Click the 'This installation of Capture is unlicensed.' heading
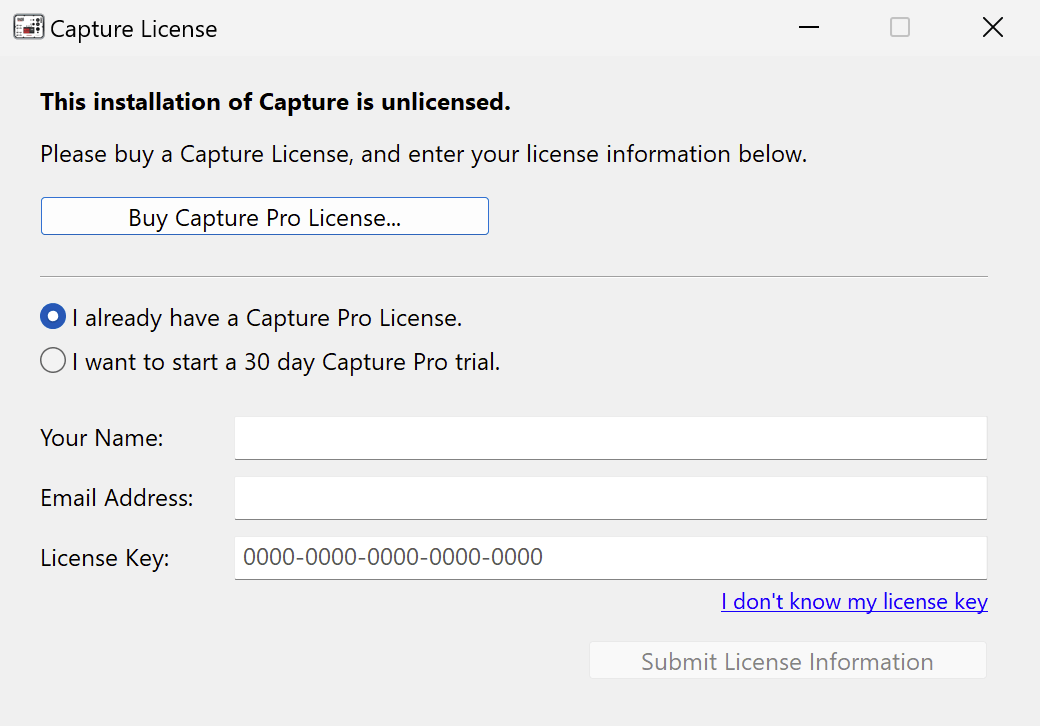1040x726 pixels. (x=275, y=102)
